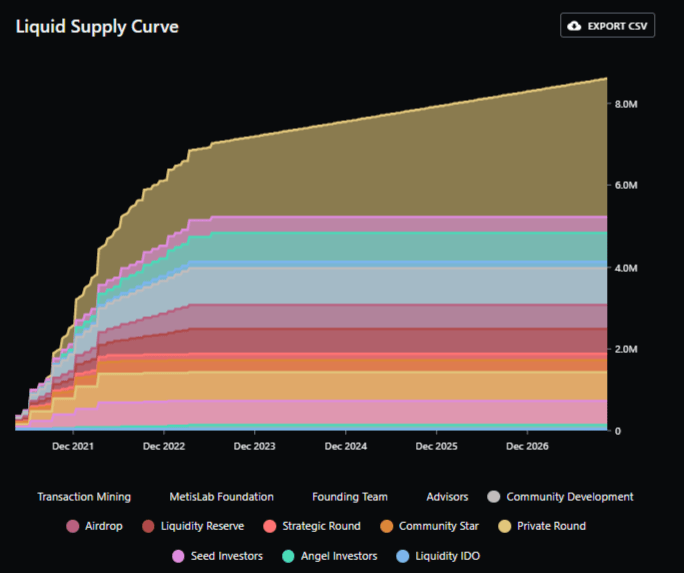Click the EXPORT CSV button

[x=607, y=26]
